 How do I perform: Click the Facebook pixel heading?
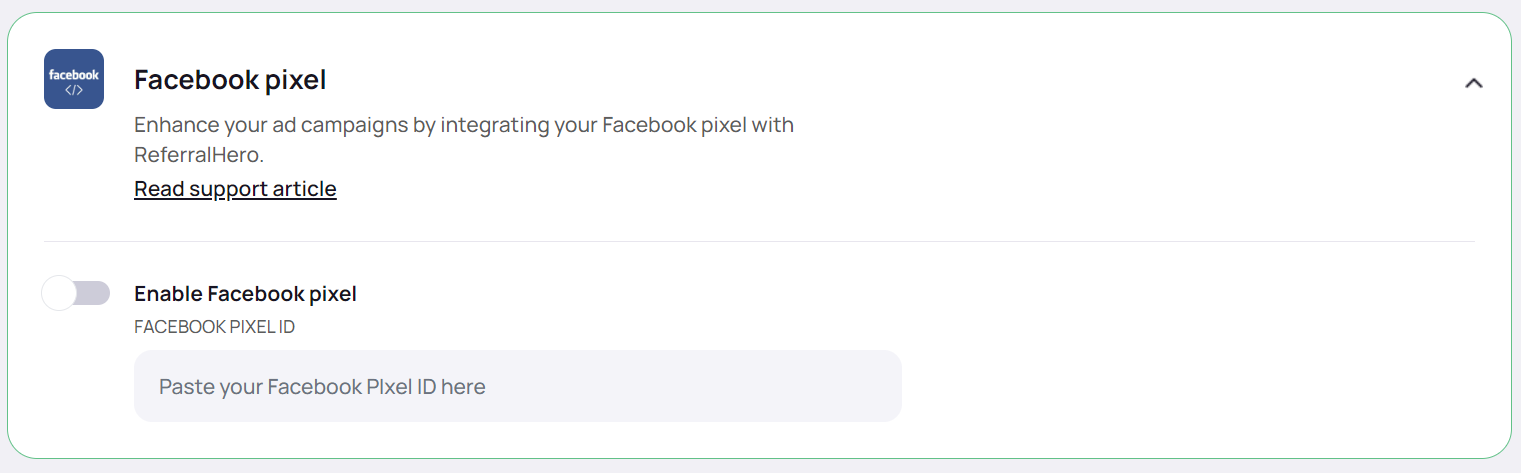(x=230, y=80)
